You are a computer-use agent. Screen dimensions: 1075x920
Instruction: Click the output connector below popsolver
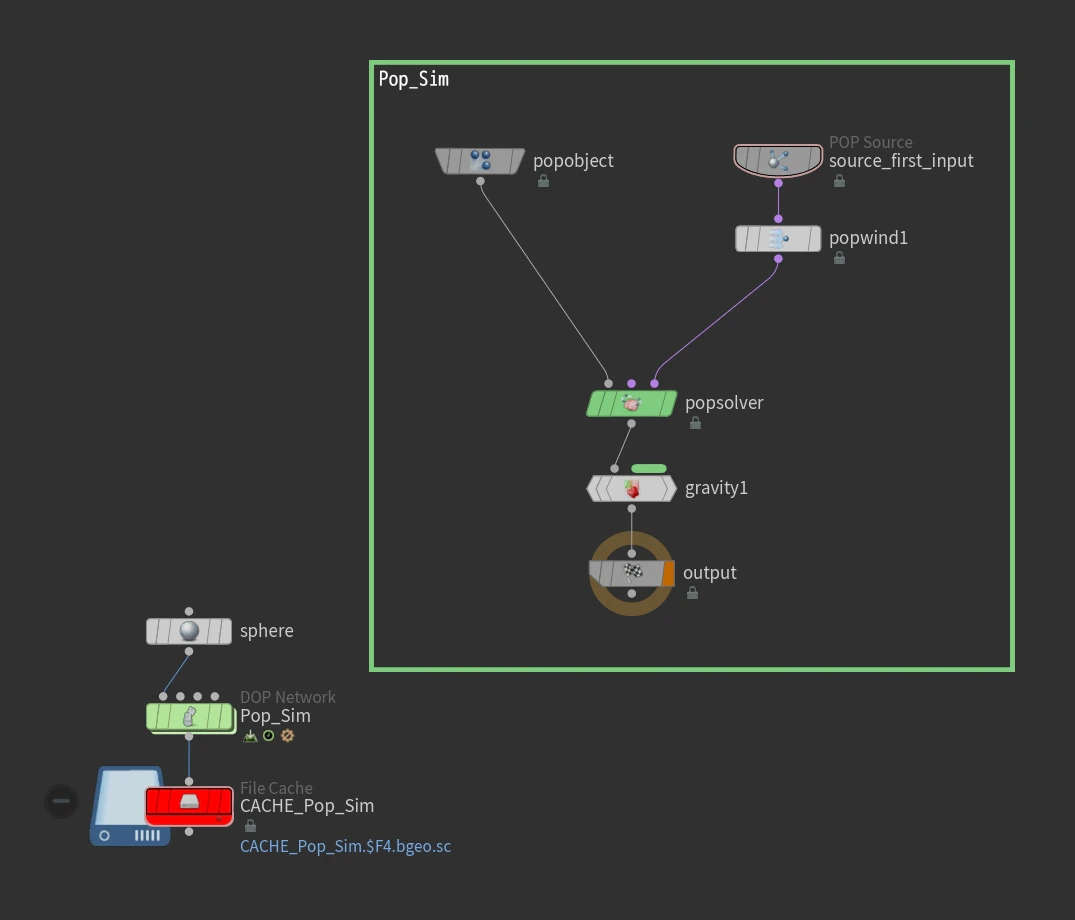pos(631,424)
